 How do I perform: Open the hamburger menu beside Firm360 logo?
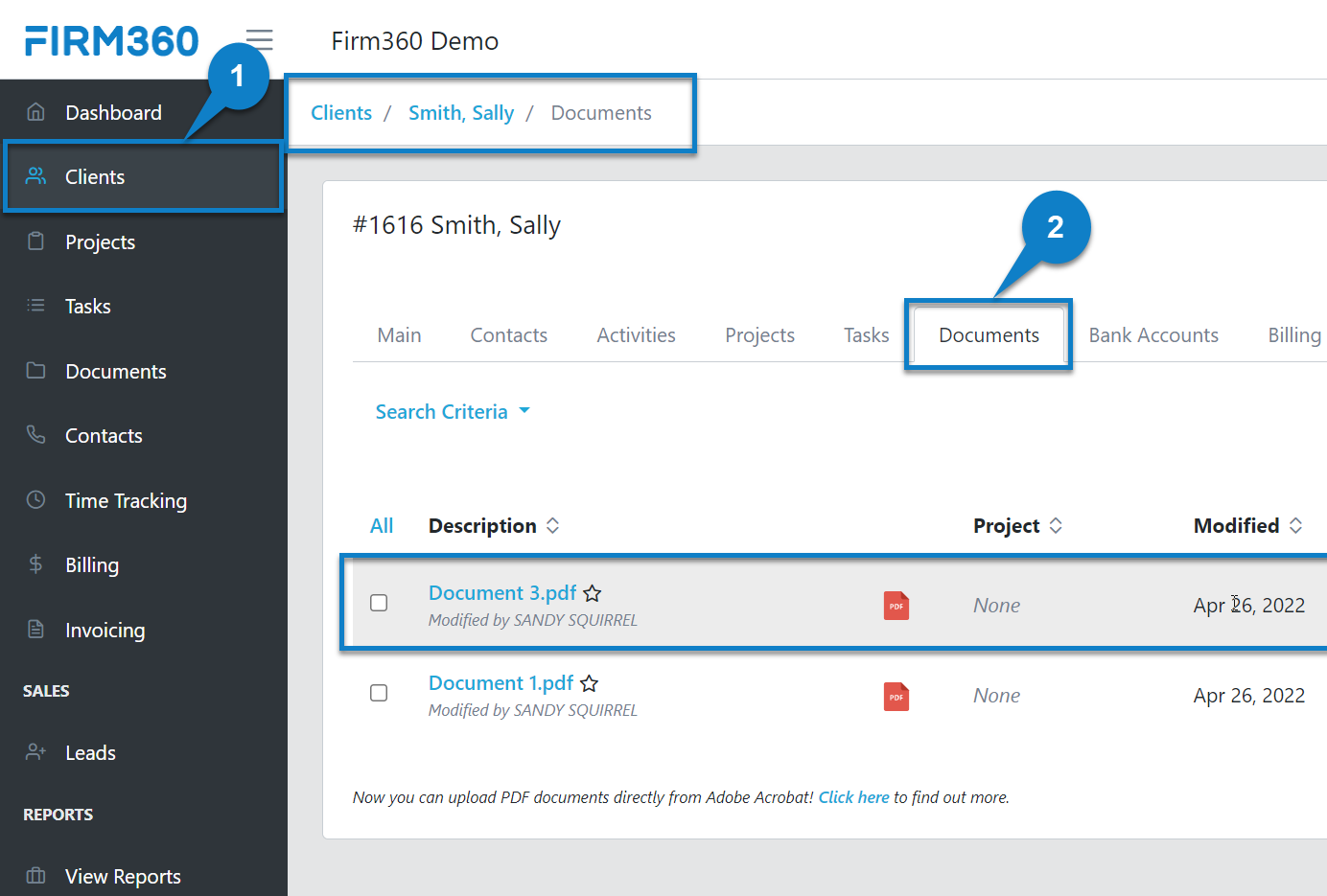[257, 40]
